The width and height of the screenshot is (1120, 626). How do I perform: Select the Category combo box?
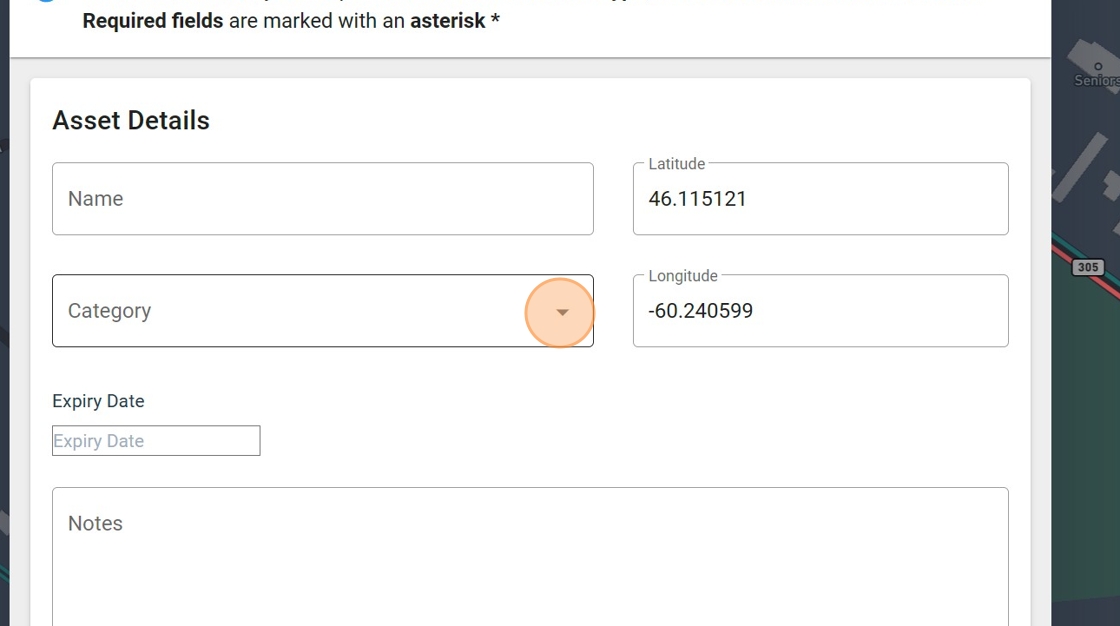[290, 311]
